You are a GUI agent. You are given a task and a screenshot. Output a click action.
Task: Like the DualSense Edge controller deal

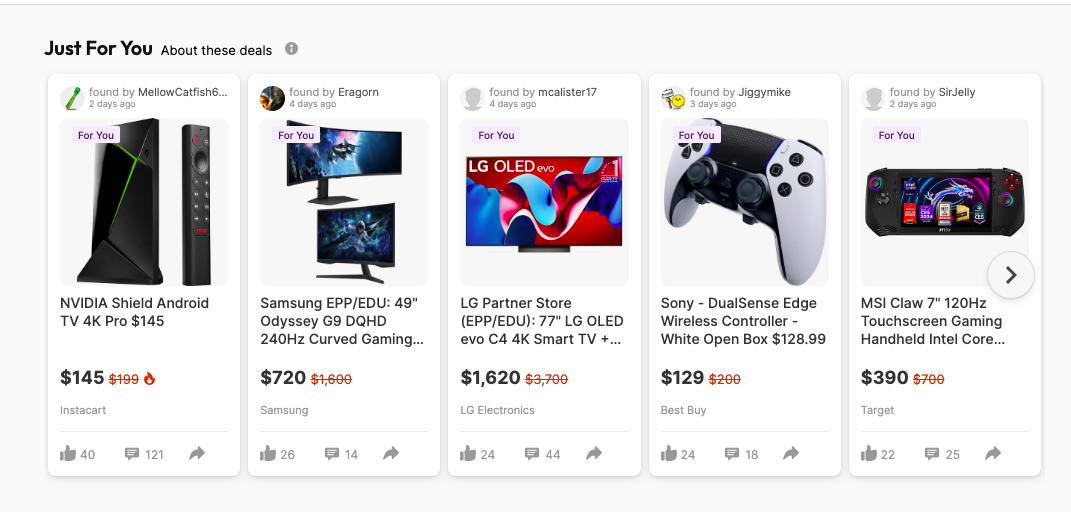[669, 454]
